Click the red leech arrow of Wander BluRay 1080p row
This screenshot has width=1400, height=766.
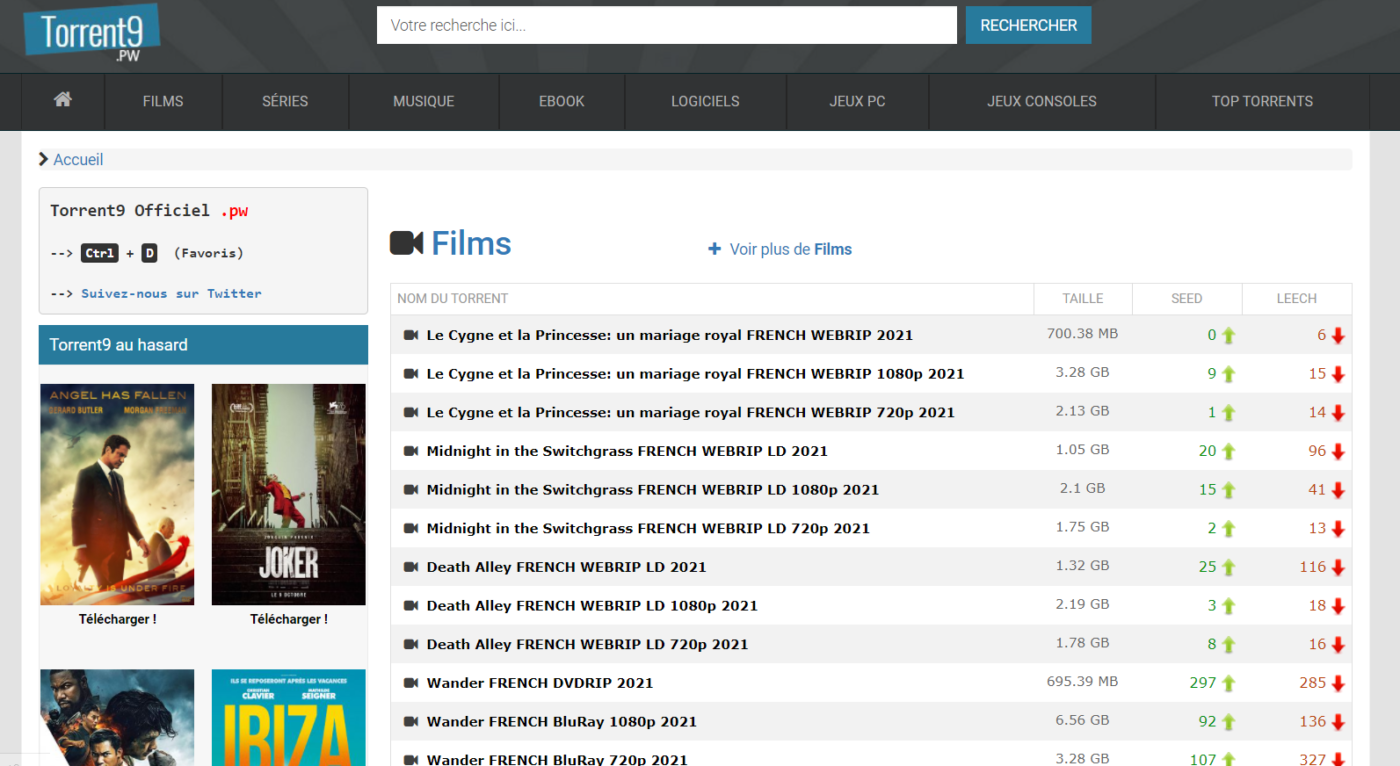[1338, 722]
